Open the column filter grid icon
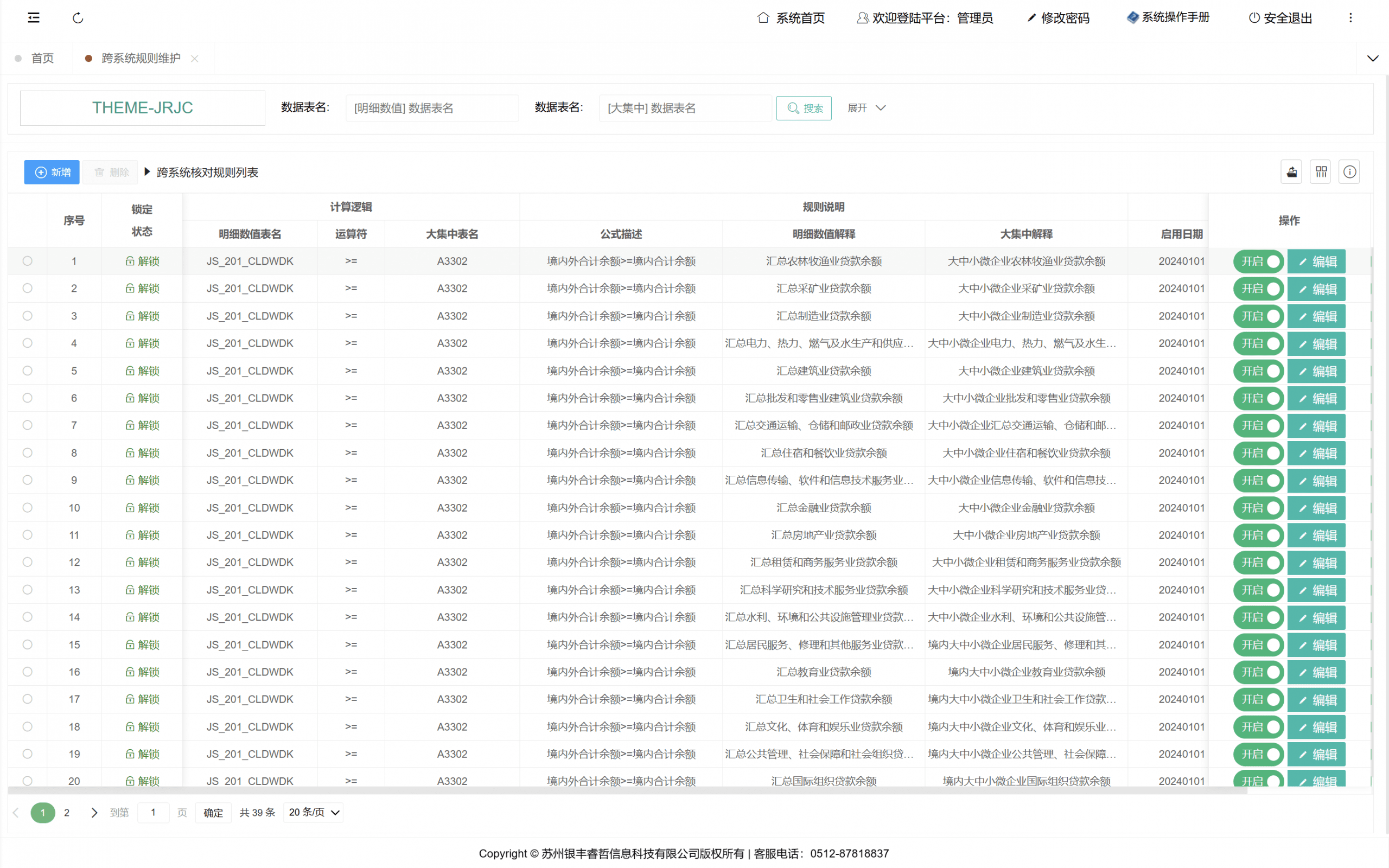The height and width of the screenshot is (868, 1389). 1321,171
